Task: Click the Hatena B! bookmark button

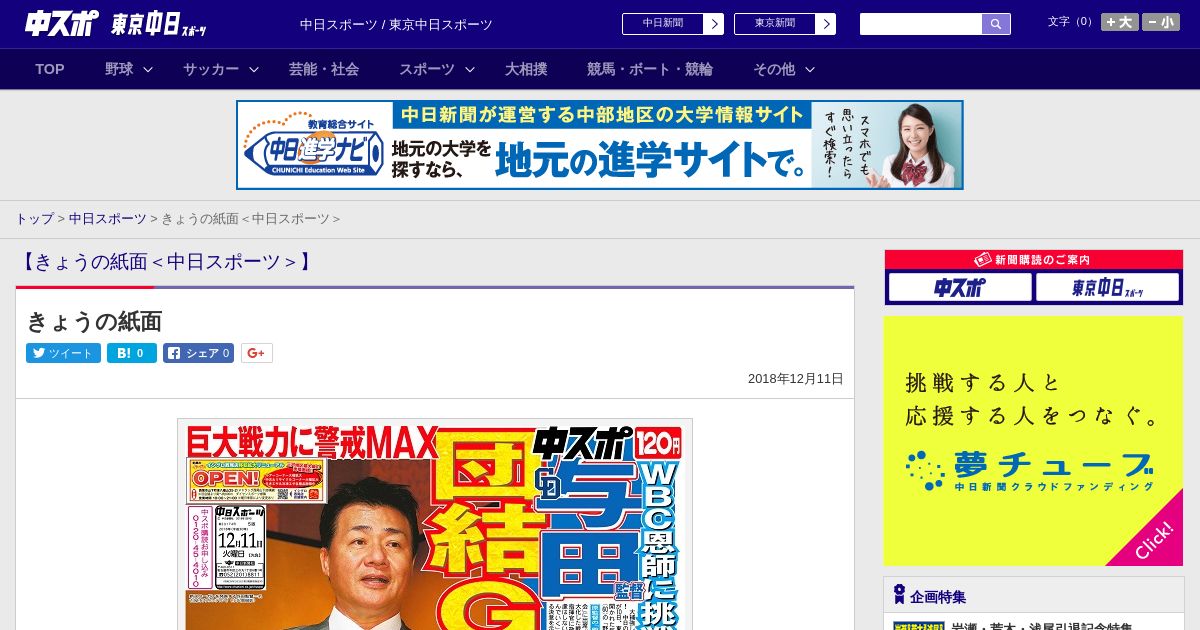Action: 132,353
